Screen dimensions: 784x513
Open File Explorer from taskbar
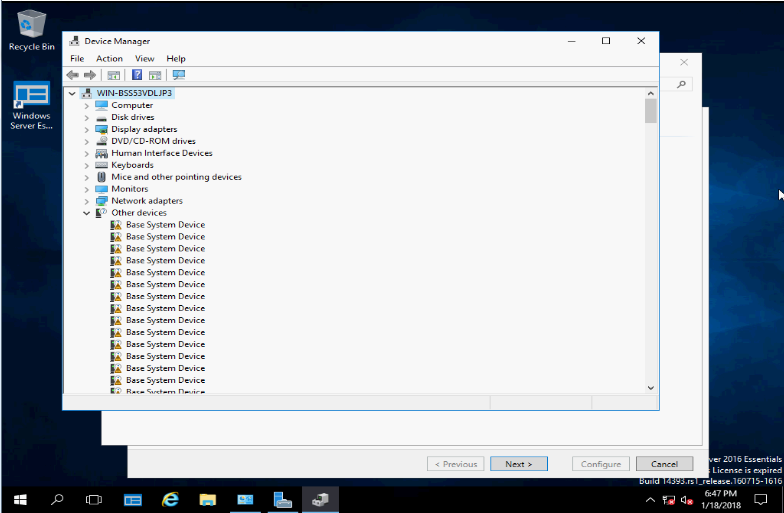[208, 500]
